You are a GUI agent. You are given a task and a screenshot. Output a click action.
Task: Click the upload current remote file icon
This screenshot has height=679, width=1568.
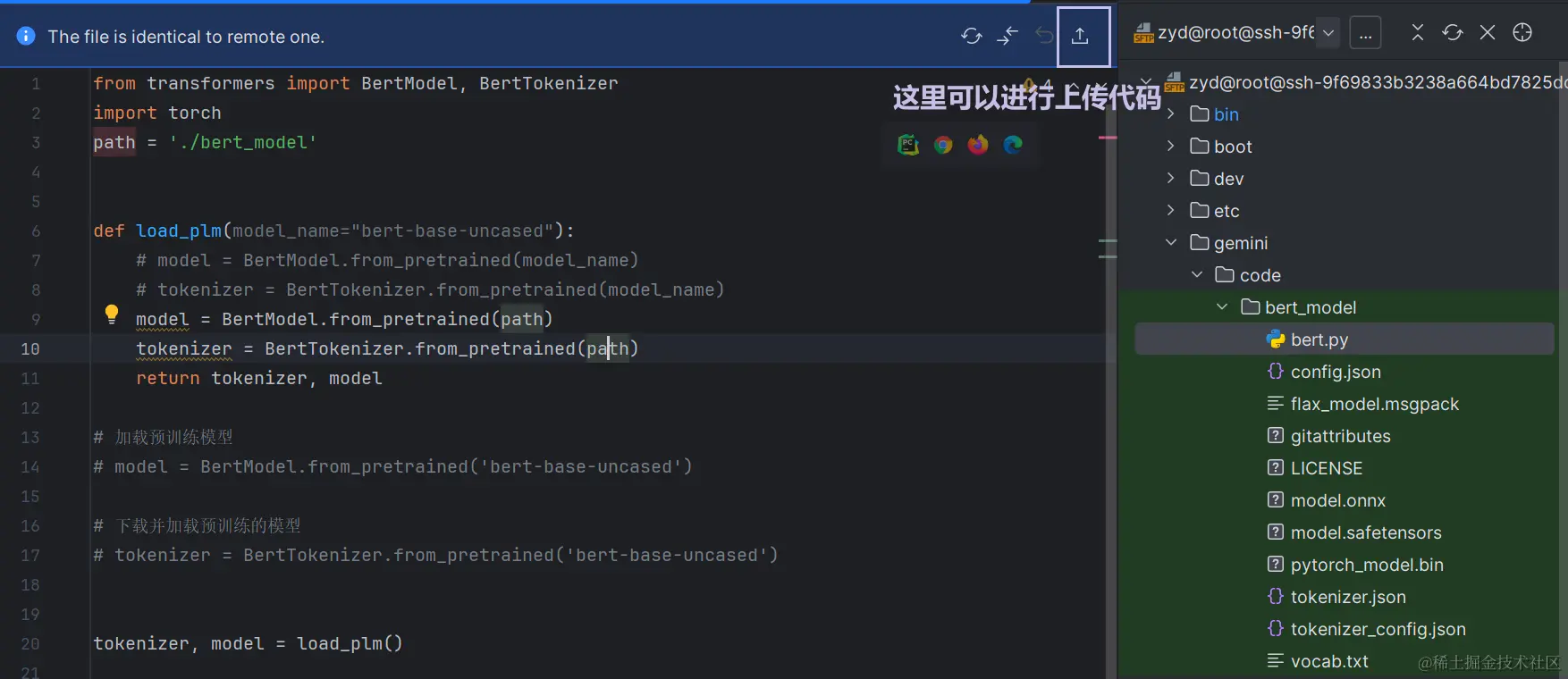(x=1080, y=36)
